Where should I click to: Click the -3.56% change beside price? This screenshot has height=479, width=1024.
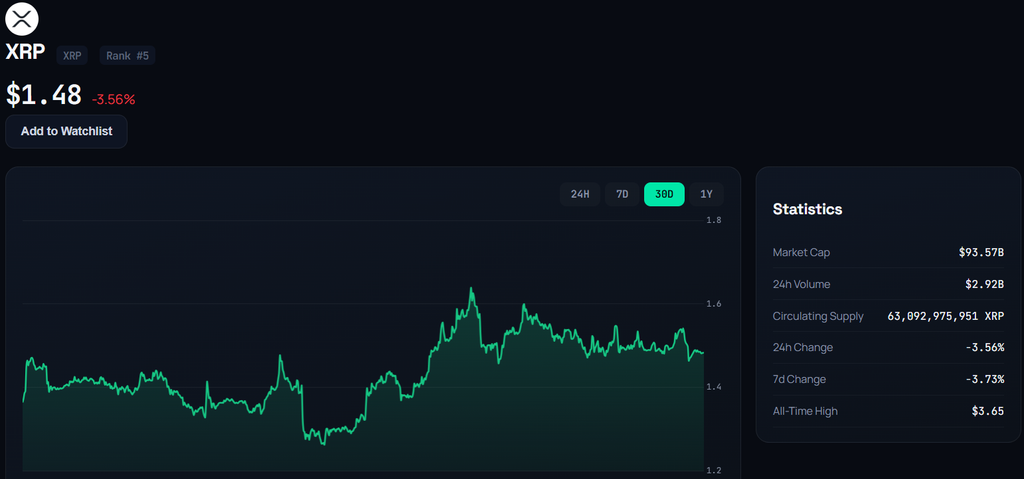click(x=114, y=100)
